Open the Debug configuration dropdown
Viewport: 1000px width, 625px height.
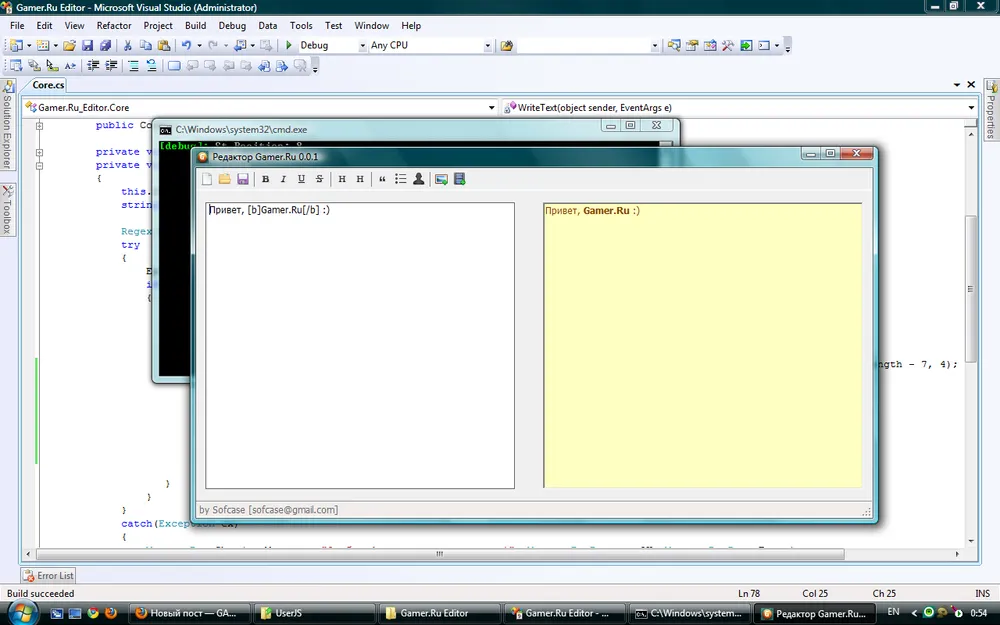tap(362, 45)
